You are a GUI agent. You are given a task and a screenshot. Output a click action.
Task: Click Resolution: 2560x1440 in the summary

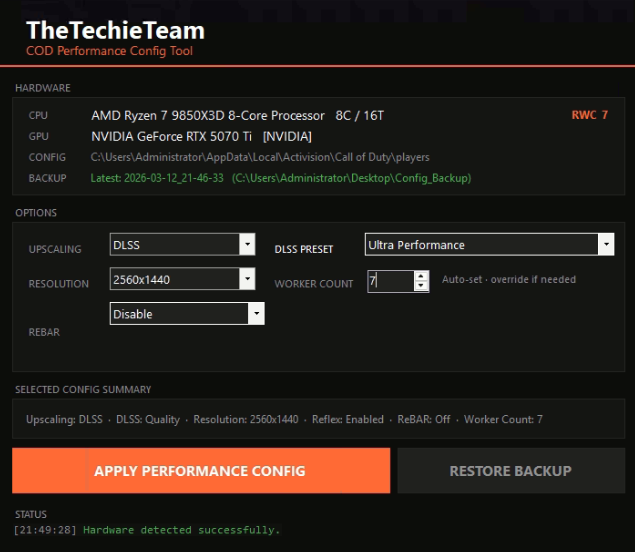pos(246,419)
